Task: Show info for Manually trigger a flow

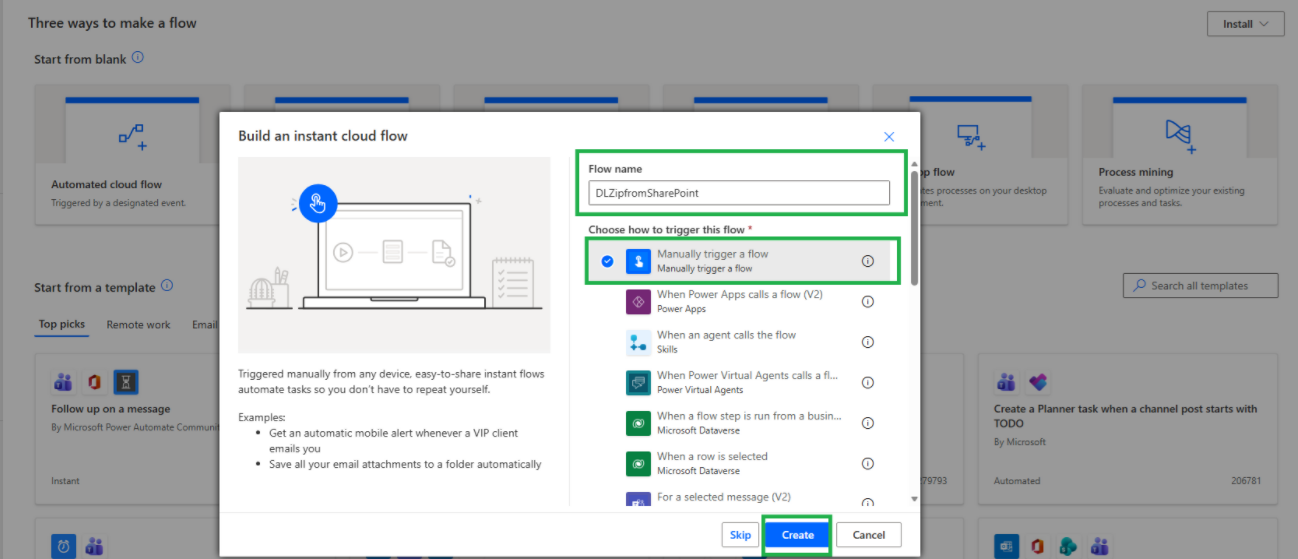Action: [x=868, y=261]
